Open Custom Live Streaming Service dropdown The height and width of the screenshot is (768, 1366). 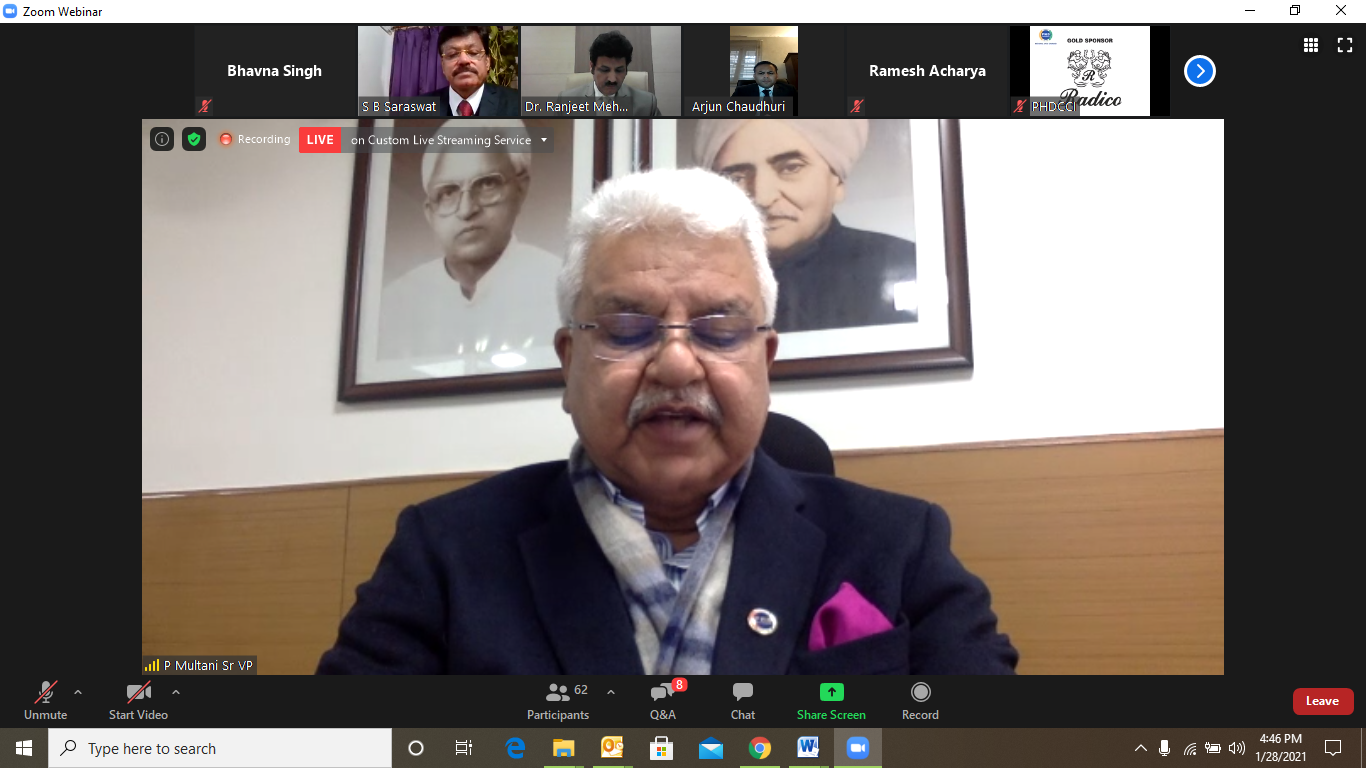coord(544,140)
